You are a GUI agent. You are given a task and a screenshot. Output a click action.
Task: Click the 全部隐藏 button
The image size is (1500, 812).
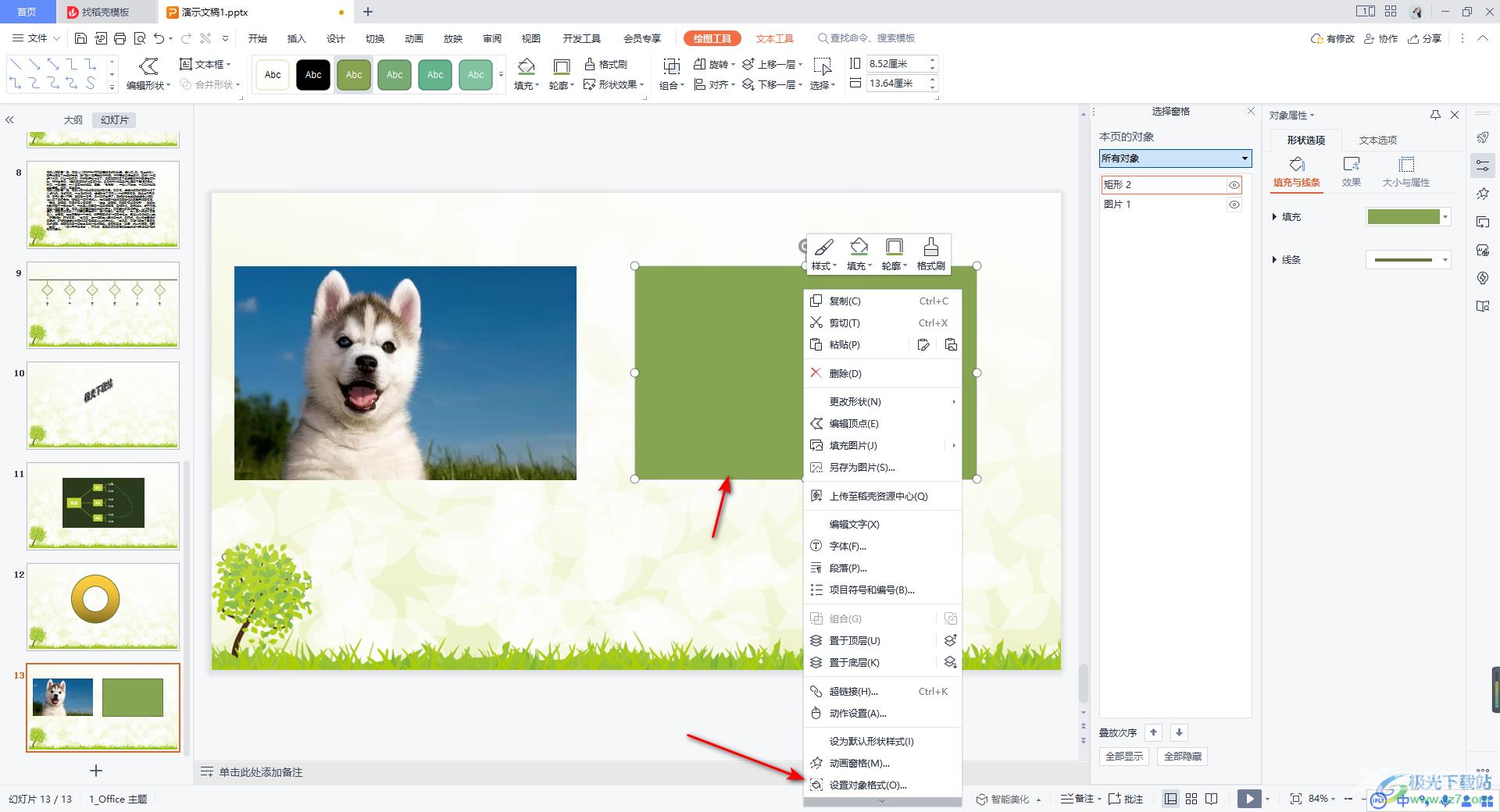tap(1183, 756)
